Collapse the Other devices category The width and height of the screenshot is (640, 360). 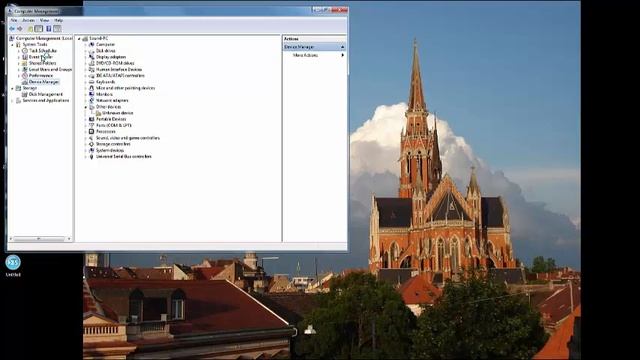coord(86,107)
